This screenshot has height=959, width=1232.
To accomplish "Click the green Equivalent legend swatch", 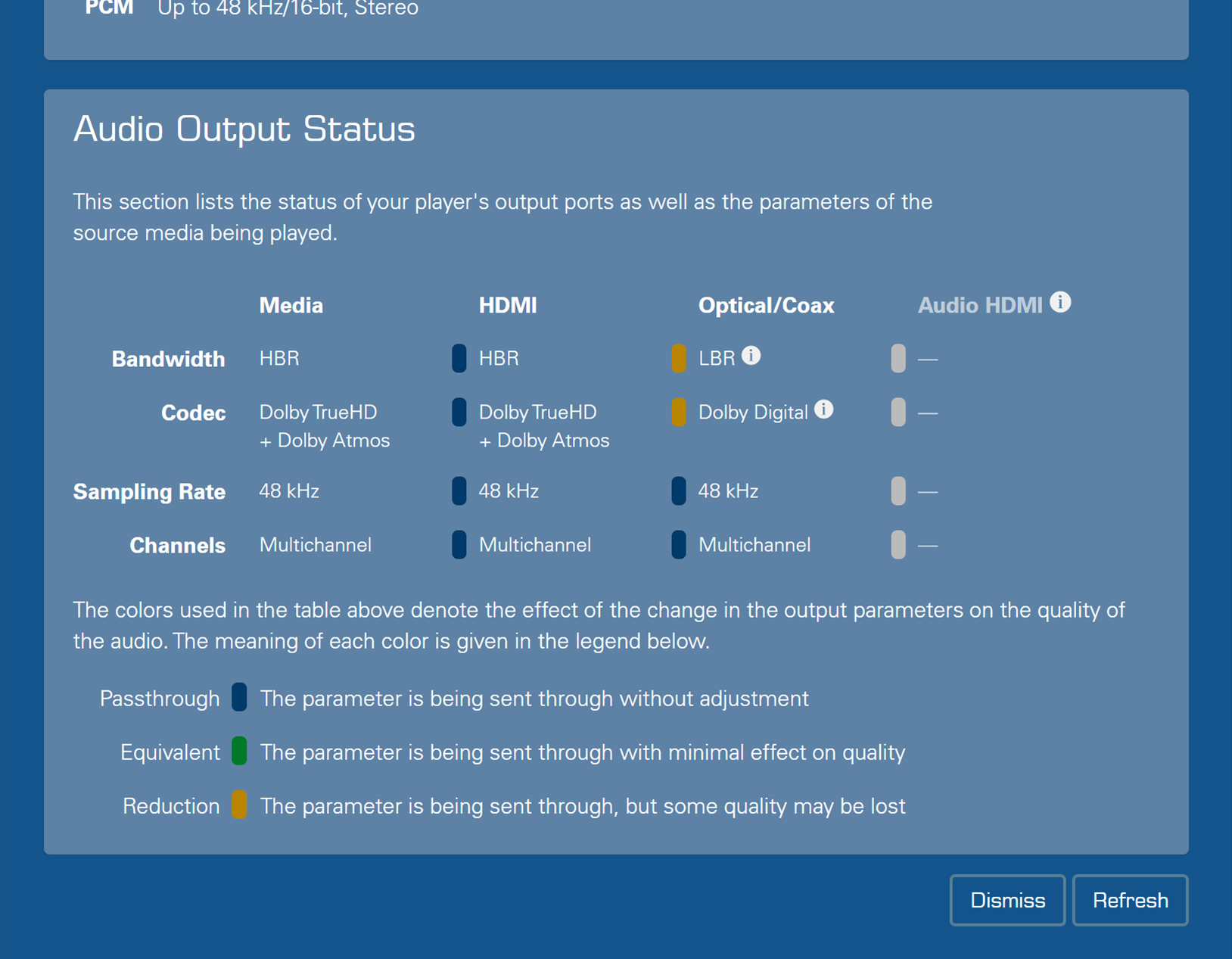I will click(x=239, y=751).
